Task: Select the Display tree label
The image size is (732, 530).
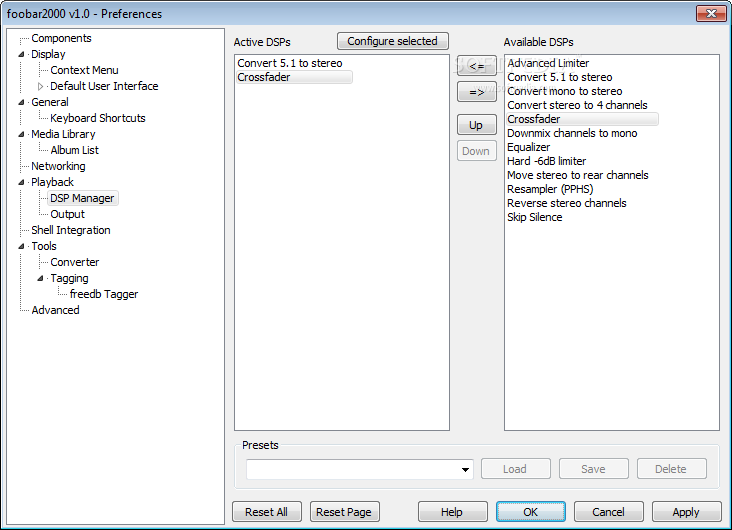Action: click(48, 54)
